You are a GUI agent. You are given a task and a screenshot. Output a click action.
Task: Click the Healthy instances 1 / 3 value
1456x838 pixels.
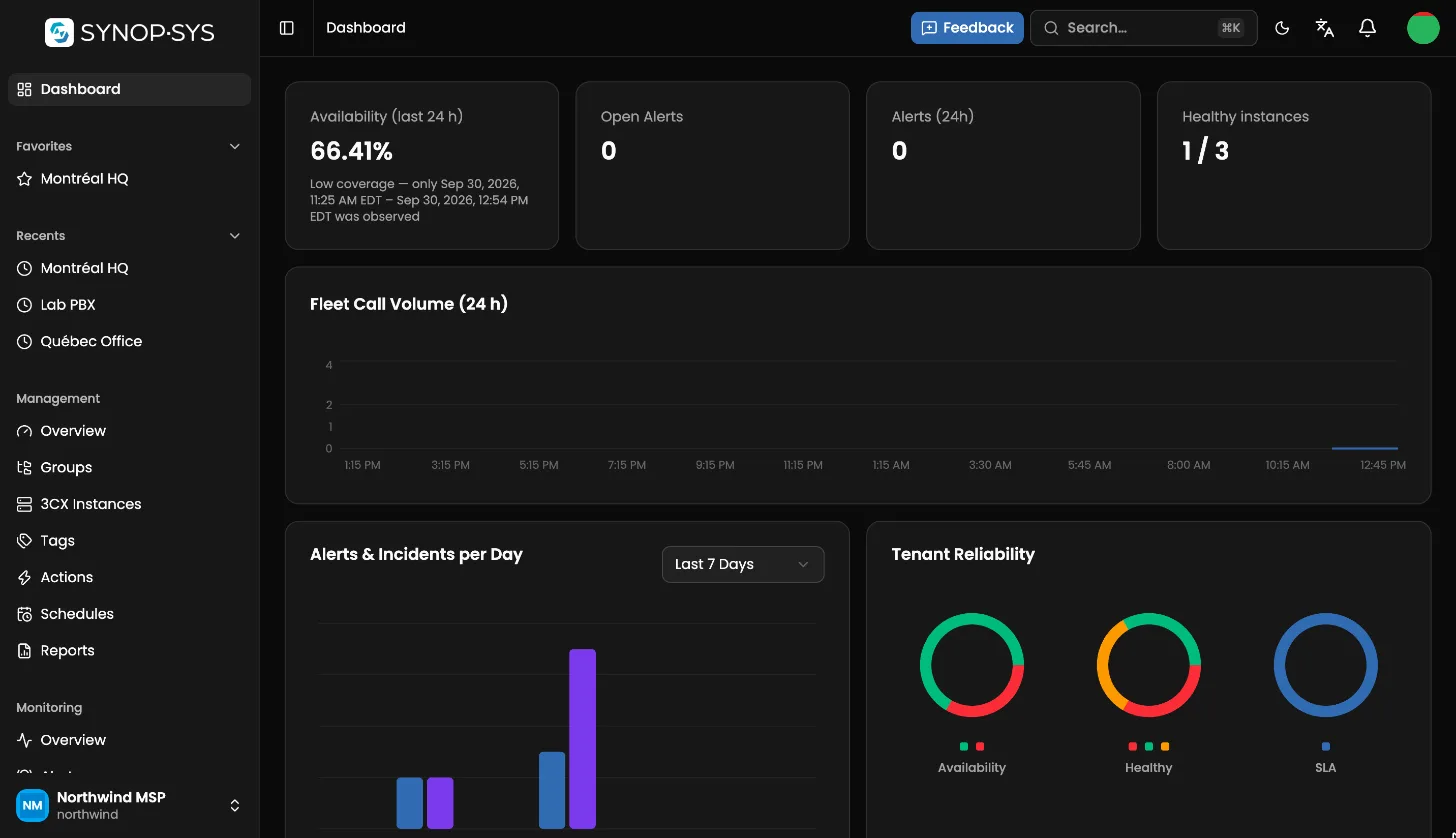tap(1205, 151)
